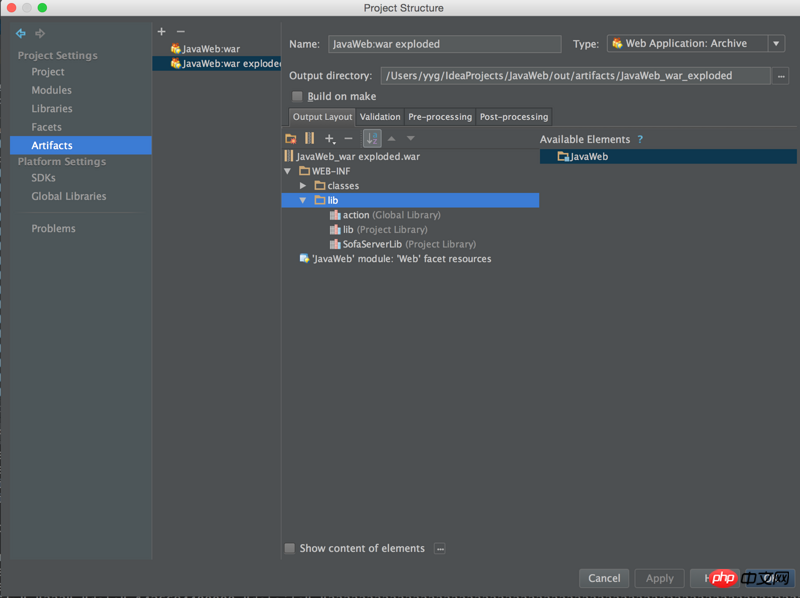Open SDKs platform settings

43,178
